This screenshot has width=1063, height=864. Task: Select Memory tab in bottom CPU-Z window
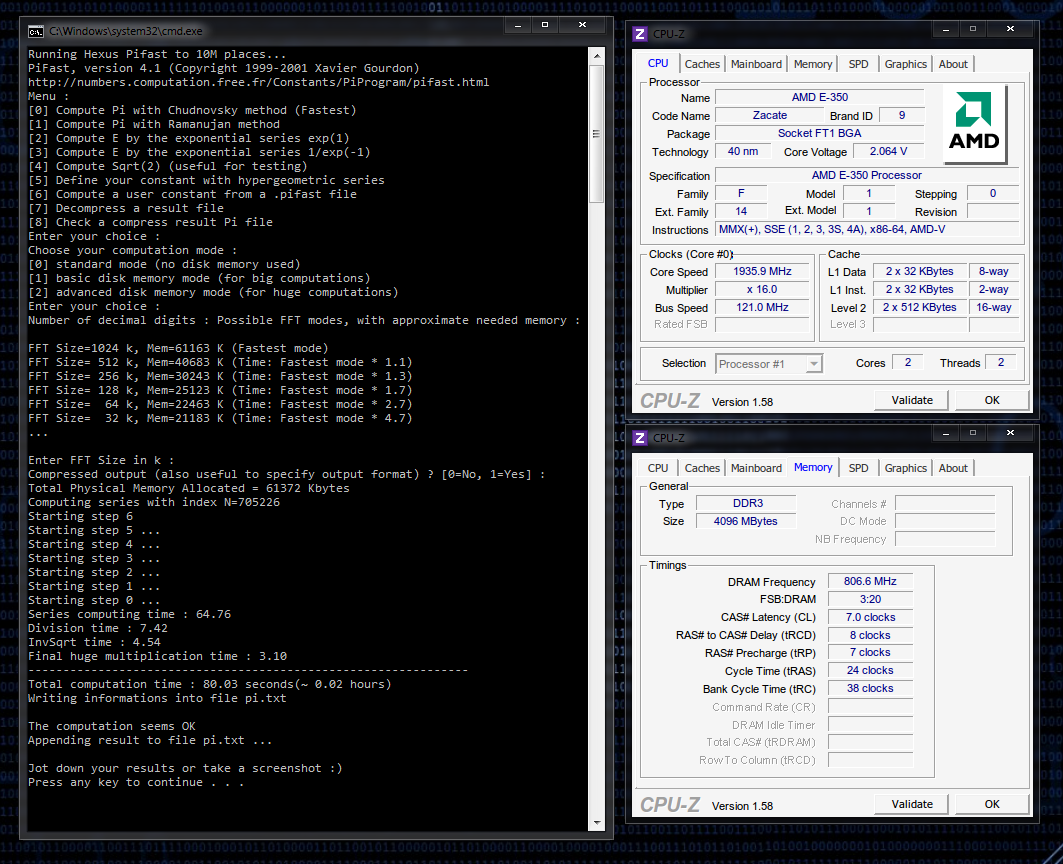pyautogui.click(x=813, y=467)
